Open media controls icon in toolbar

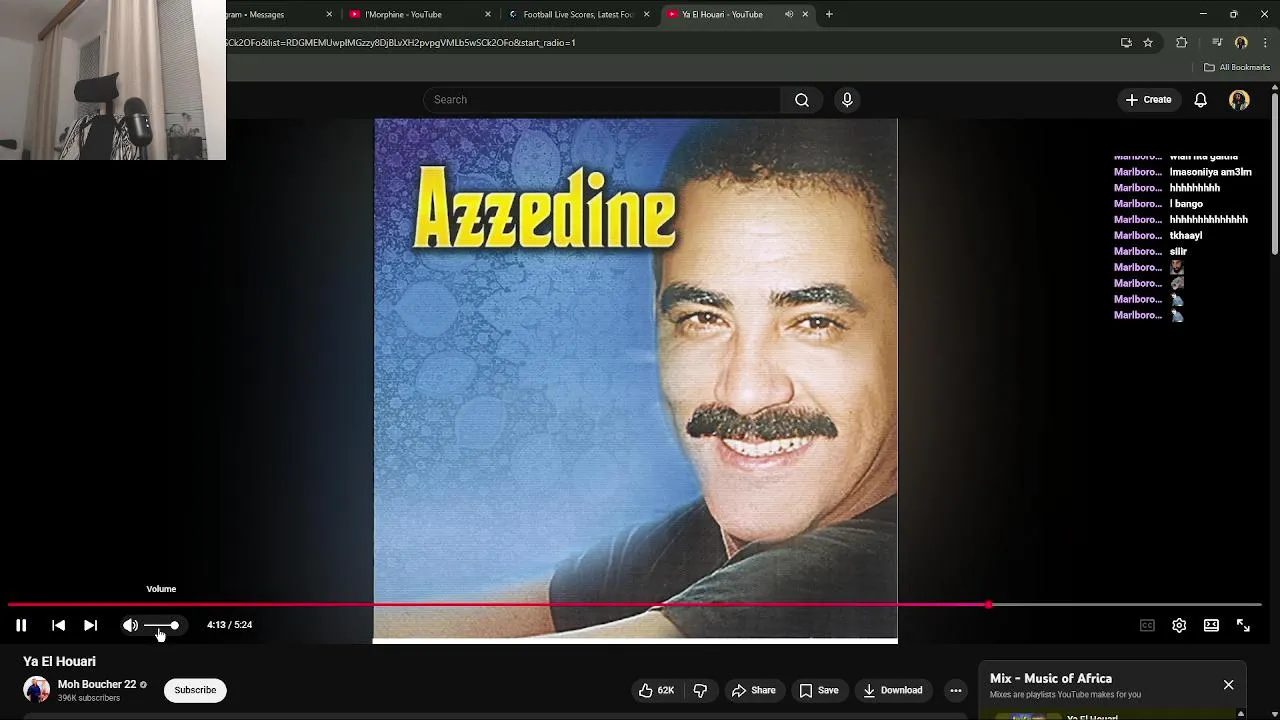coord(1217,43)
